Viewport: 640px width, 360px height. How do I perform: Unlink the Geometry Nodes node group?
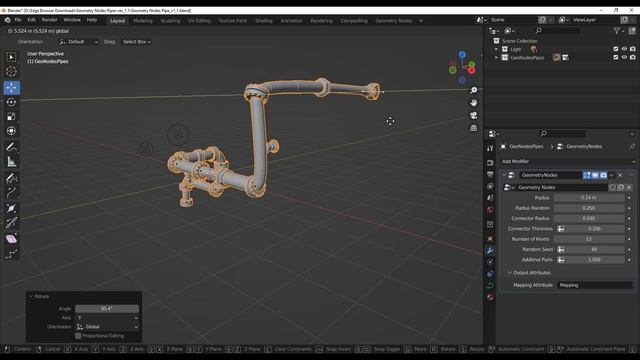click(629, 187)
